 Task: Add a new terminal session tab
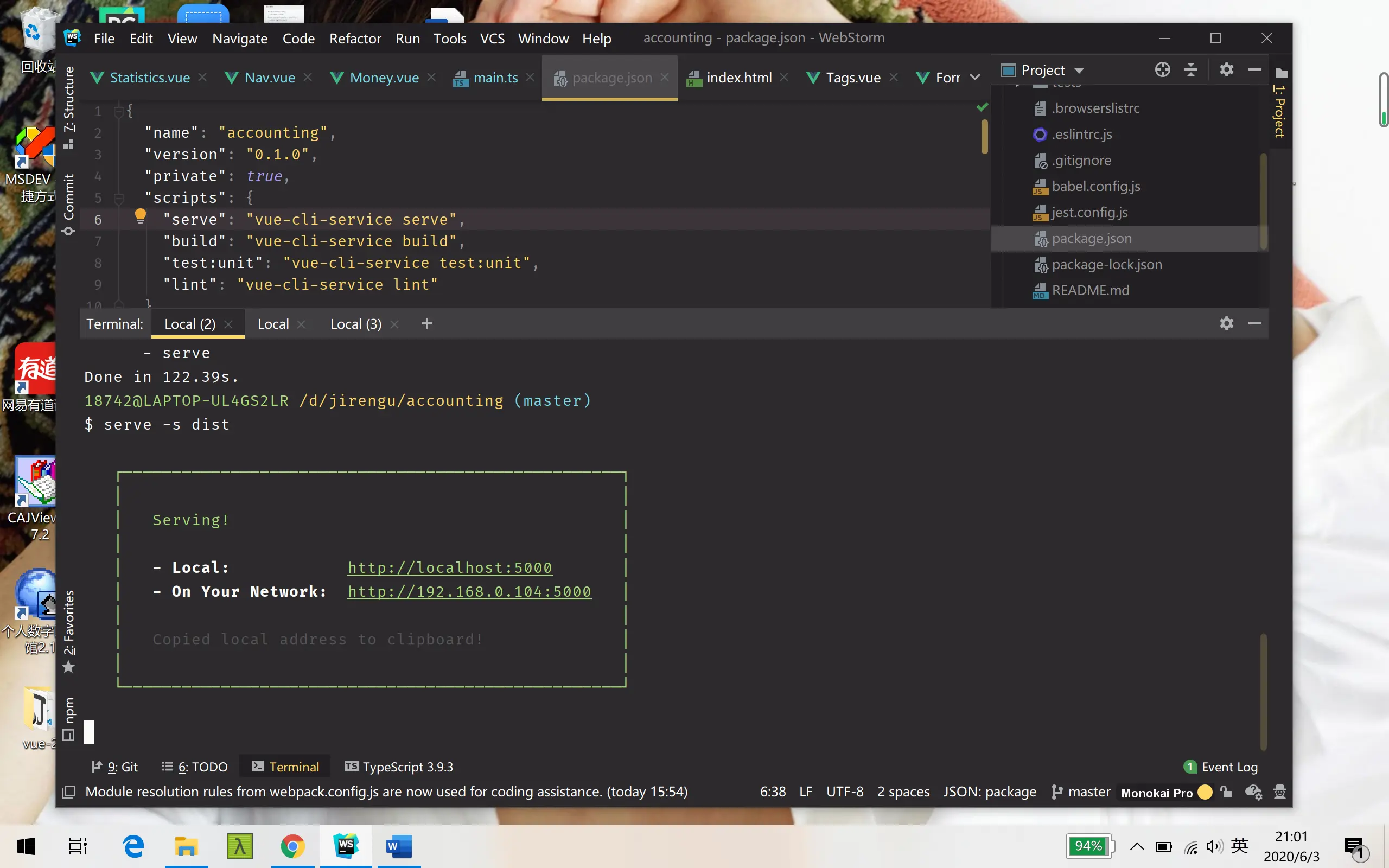pos(426,324)
